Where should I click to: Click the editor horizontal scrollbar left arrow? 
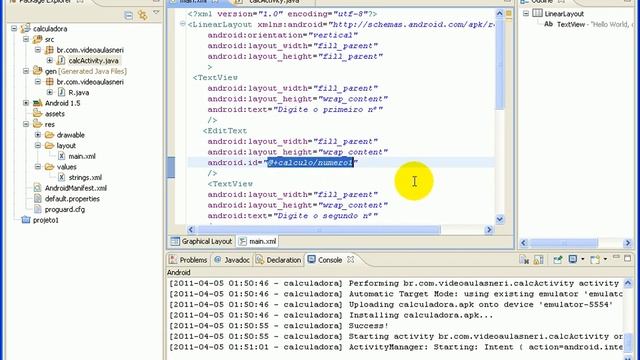click(191, 229)
